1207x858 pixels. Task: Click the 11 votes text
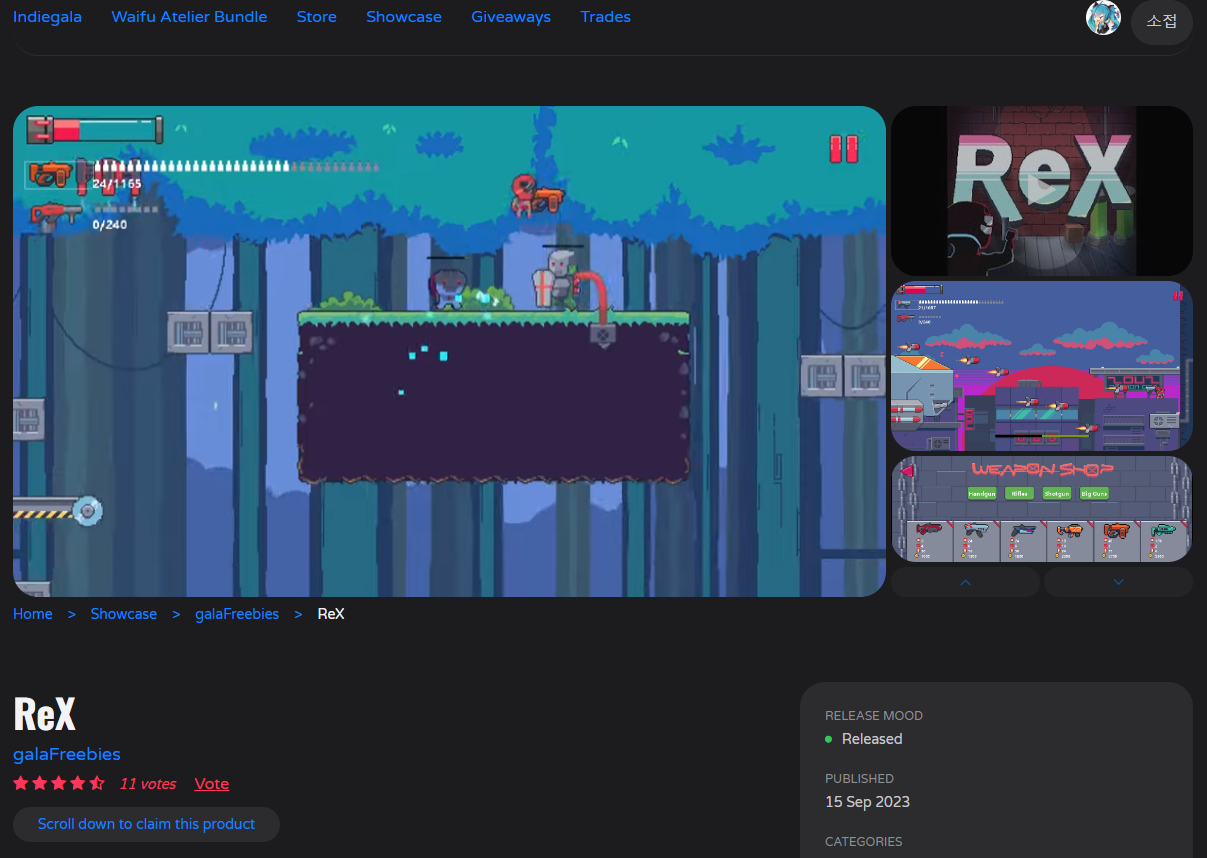point(148,784)
